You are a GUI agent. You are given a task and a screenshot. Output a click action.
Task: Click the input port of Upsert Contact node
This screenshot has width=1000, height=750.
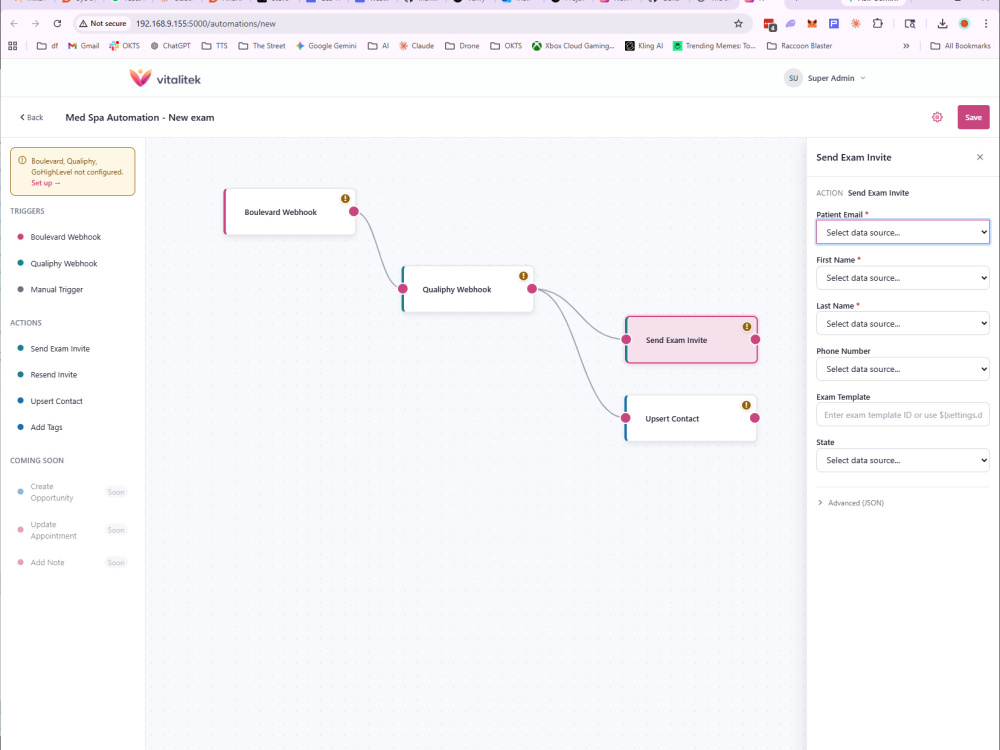point(626,418)
